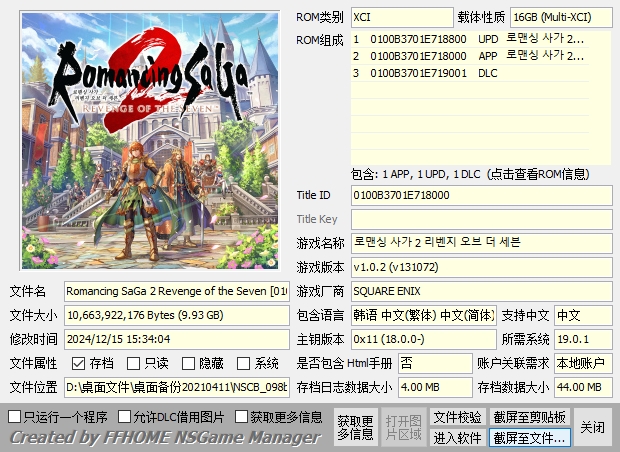Click the 文件校验 button
Viewport: 620px width, 452px height.
click(x=457, y=416)
